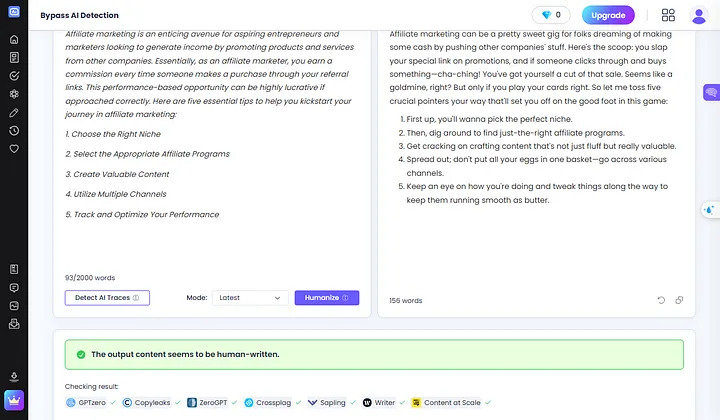Click the purple crown premium icon
Screen dimensions: 720x420
[x=14, y=403]
